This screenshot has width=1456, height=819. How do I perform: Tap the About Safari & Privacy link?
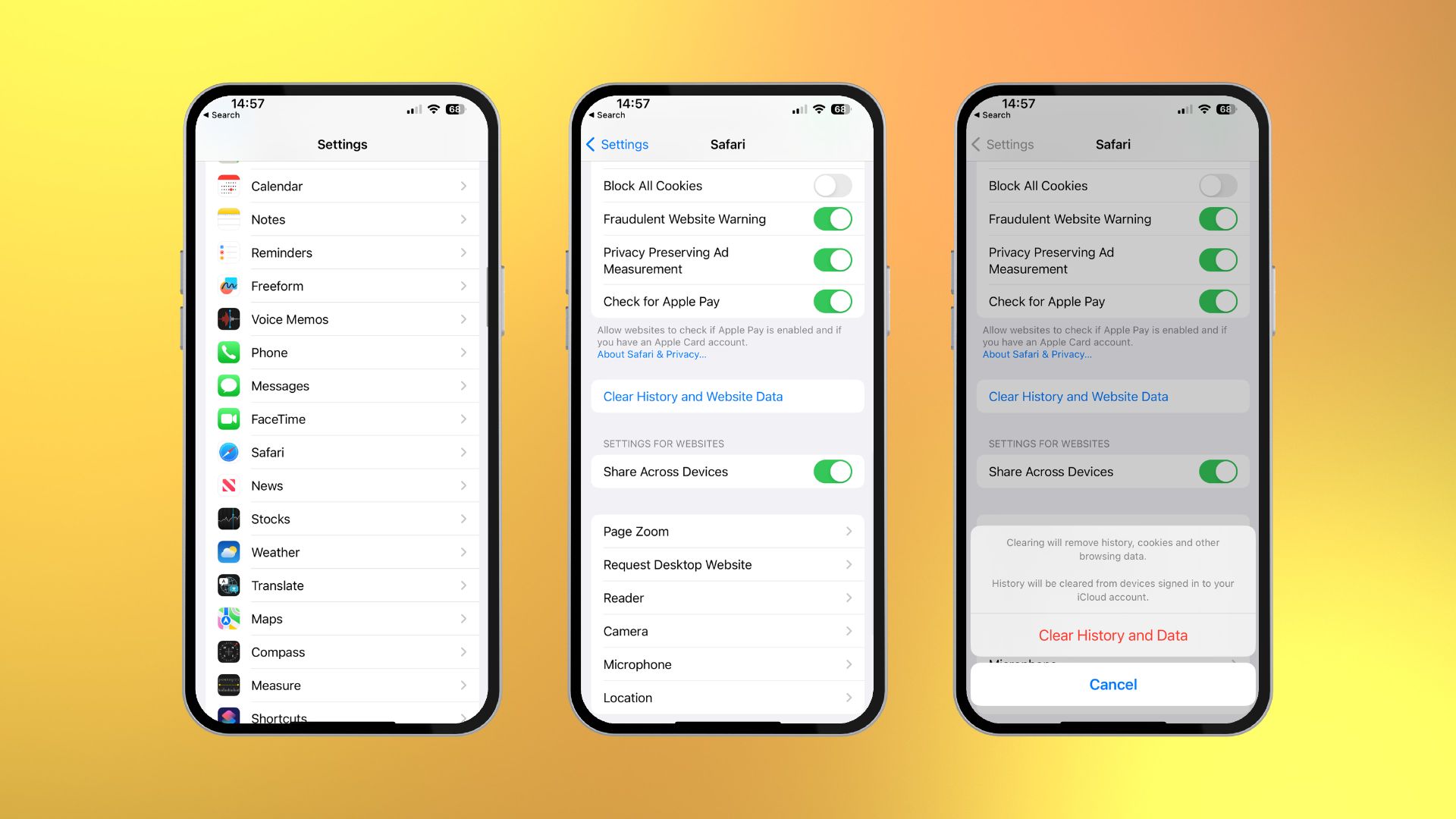650,353
